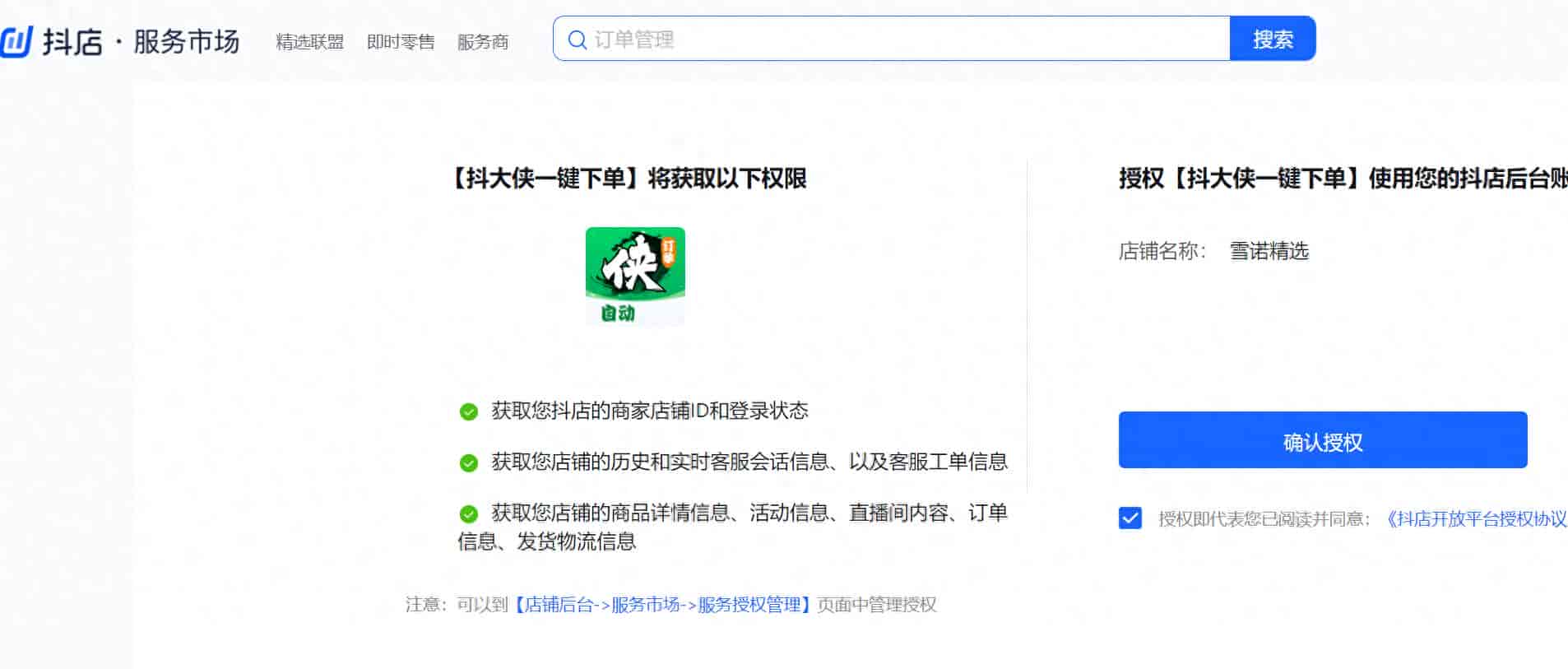
Task: Click the 搜索 button
Action: pos(1273,39)
